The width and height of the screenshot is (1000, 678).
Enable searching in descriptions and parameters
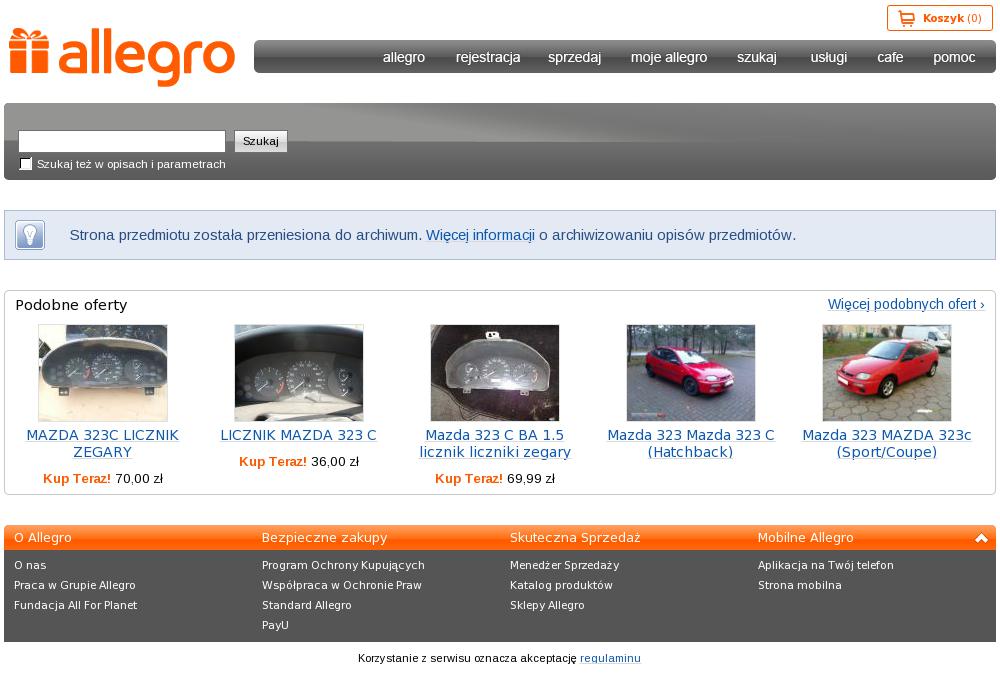(x=26, y=164)
